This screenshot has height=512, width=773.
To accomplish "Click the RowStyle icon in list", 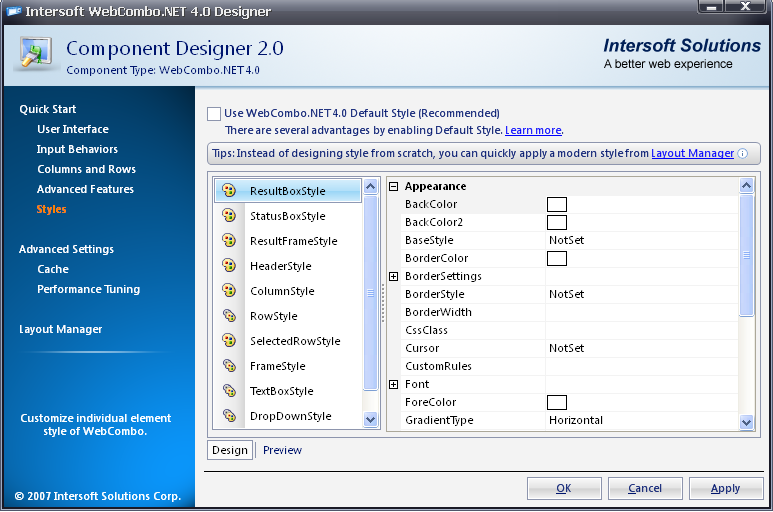I will coord(229,315).
